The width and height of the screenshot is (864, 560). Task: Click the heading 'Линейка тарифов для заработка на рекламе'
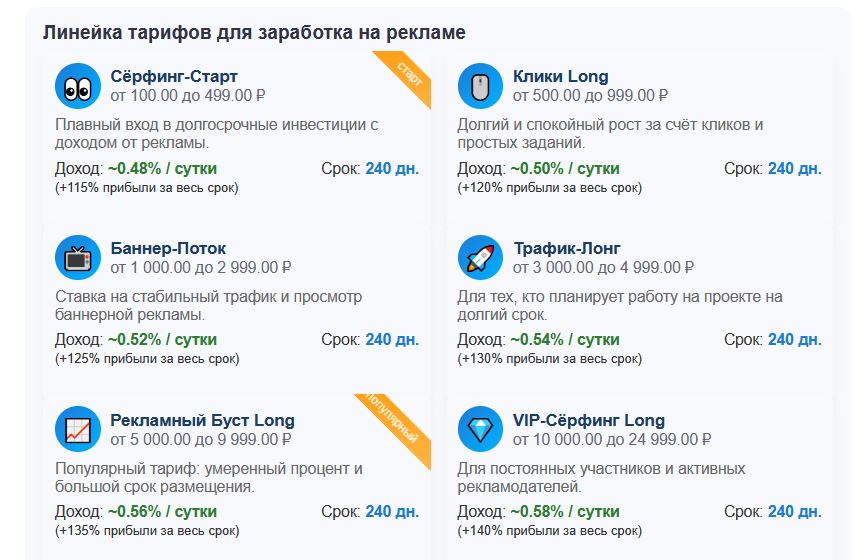pos(254,32)
